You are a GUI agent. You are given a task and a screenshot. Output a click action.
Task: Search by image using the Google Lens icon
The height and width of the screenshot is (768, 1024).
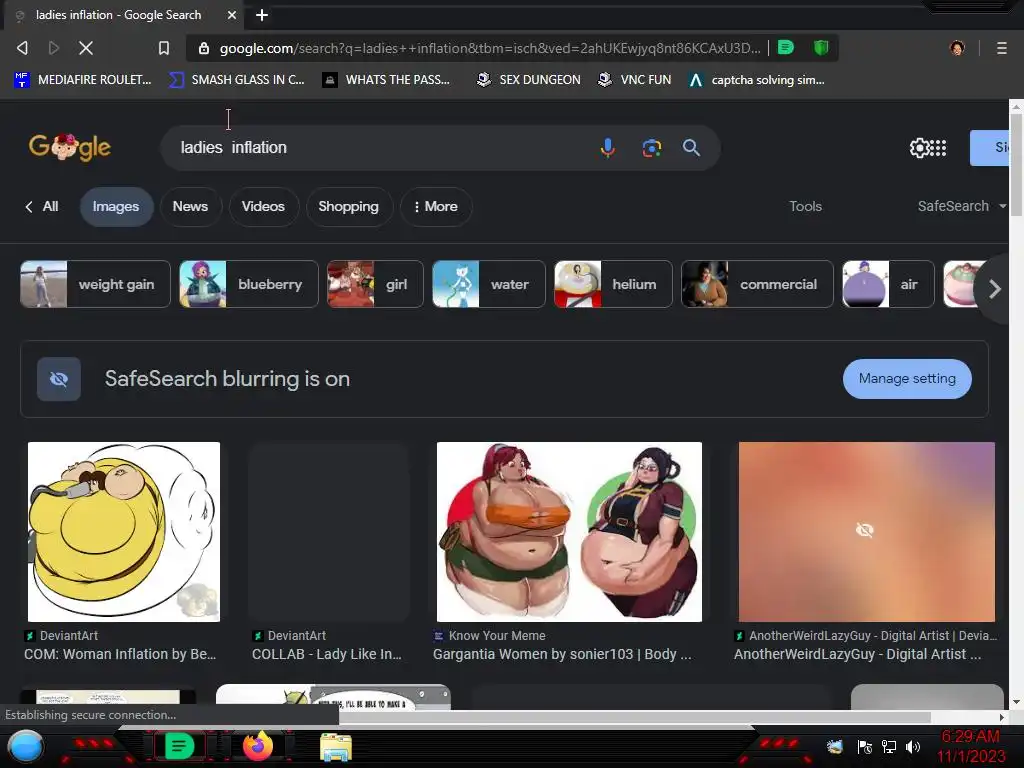651,148
